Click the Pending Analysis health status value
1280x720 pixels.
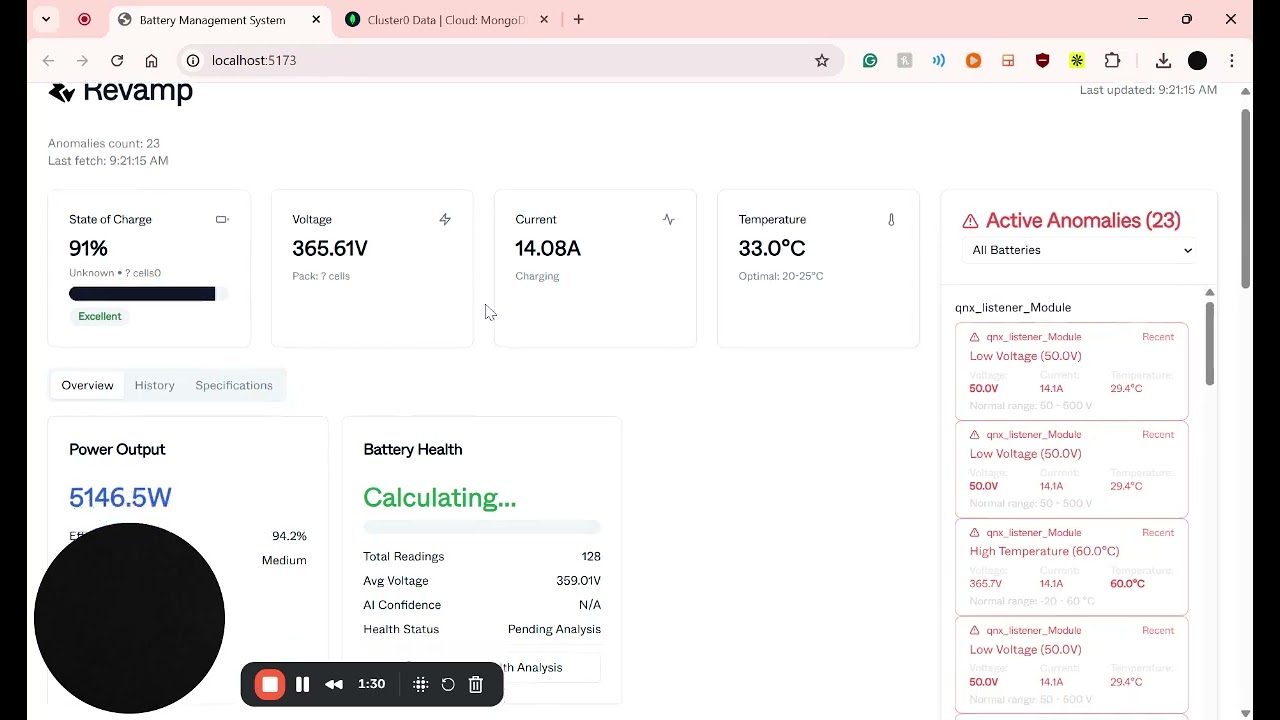point(554,629)
